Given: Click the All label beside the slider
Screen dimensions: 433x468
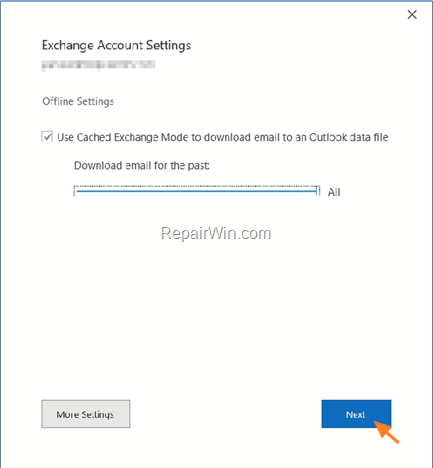Looking at the screenshot, I should 334,192.
